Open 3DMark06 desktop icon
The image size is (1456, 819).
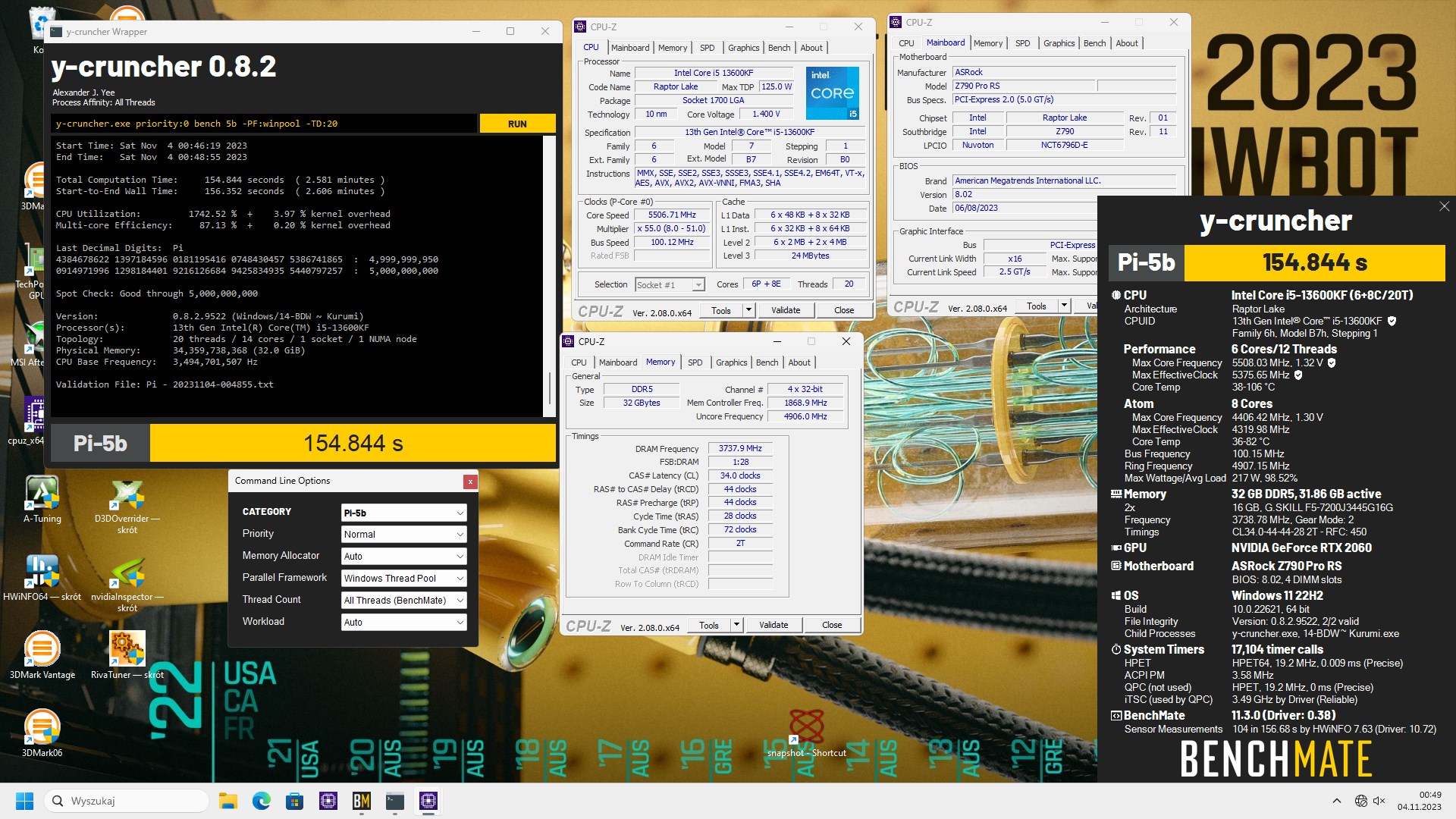point(42,733)
